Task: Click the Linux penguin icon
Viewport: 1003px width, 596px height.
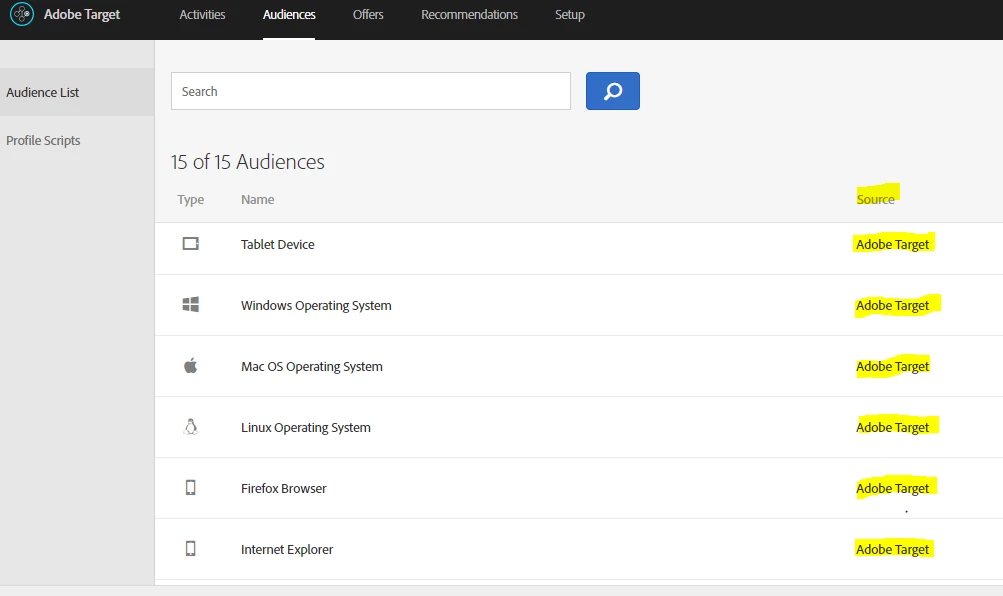Action: 191,427
